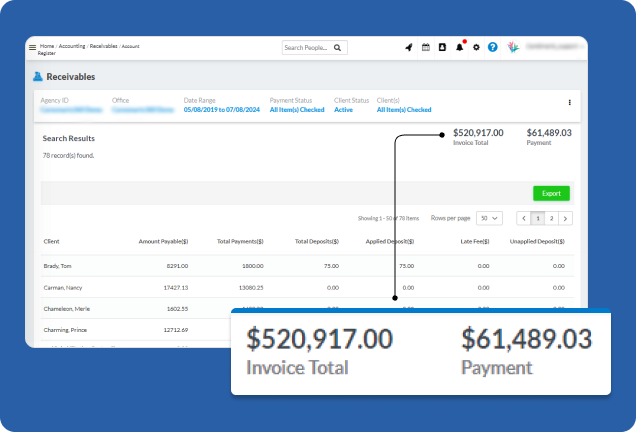
Task: Click the rocket quick-launch icon
Action: pos(408,47)
